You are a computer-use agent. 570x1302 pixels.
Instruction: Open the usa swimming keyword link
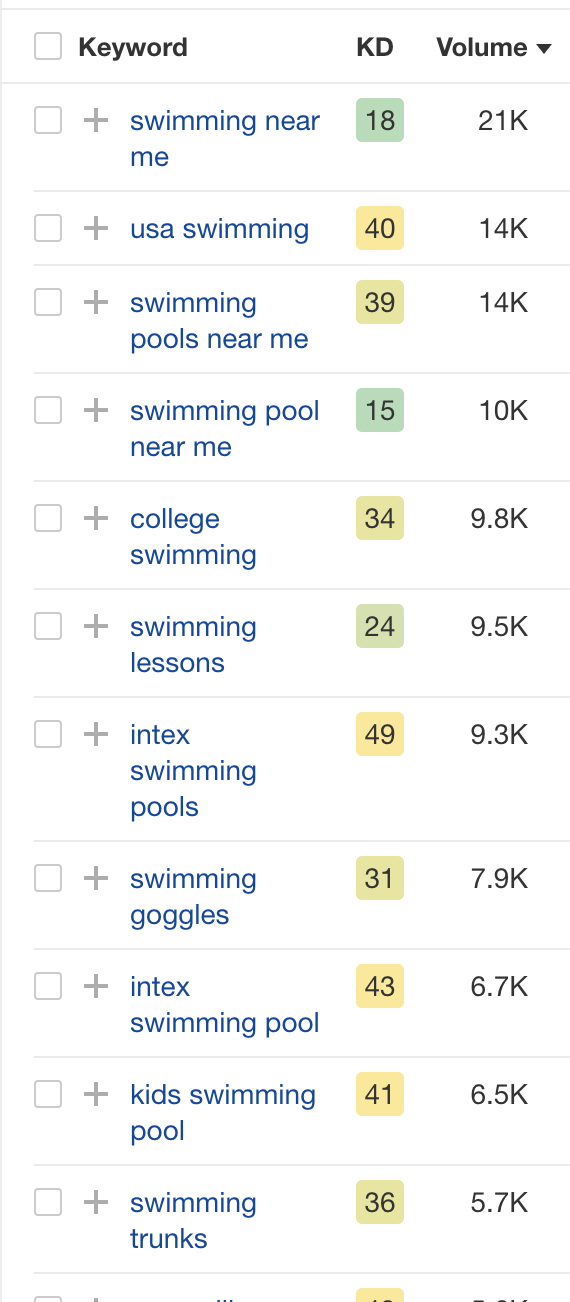[x=219, y=229]
